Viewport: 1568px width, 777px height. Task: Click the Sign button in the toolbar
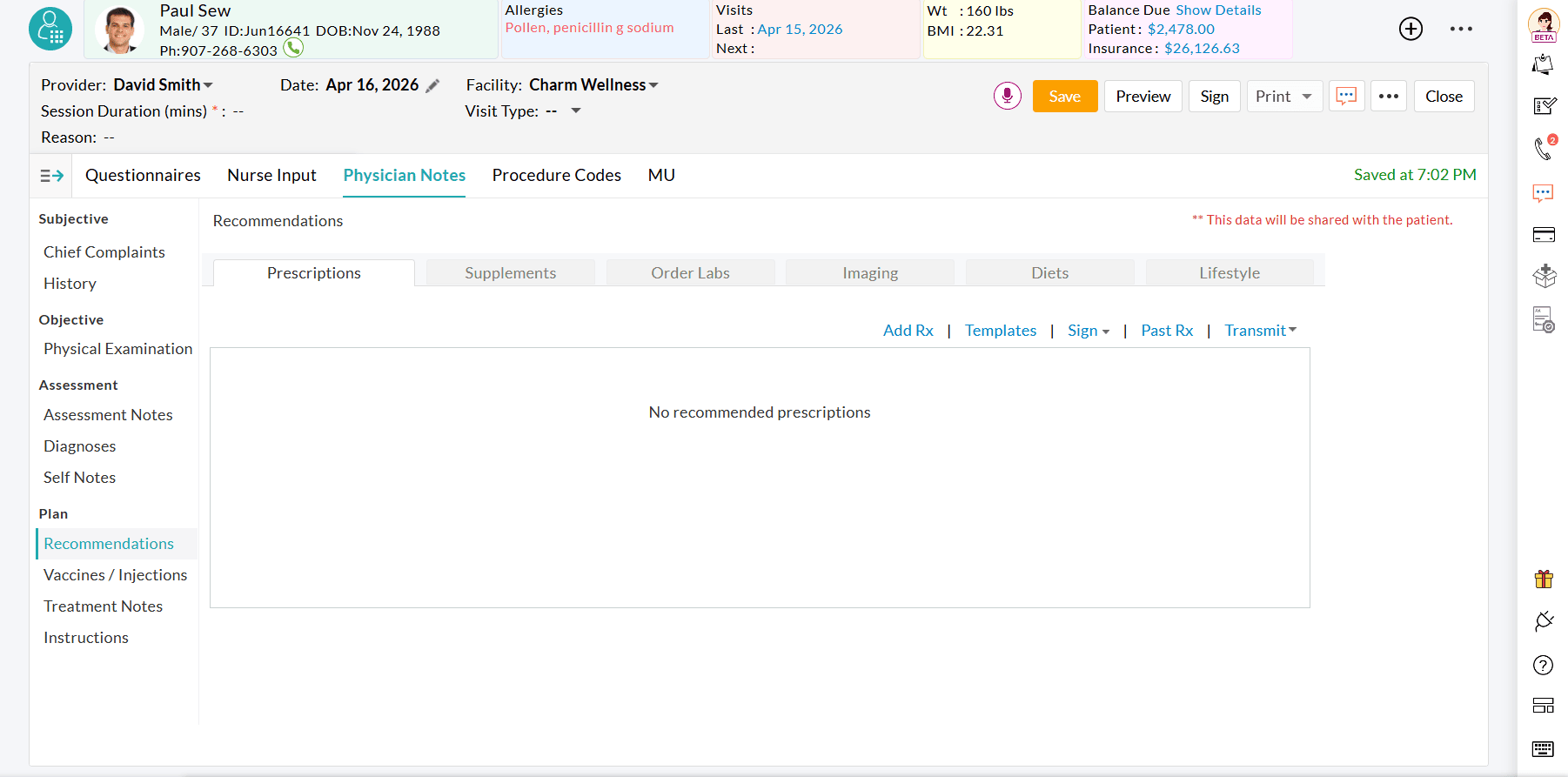[1215, 96]
